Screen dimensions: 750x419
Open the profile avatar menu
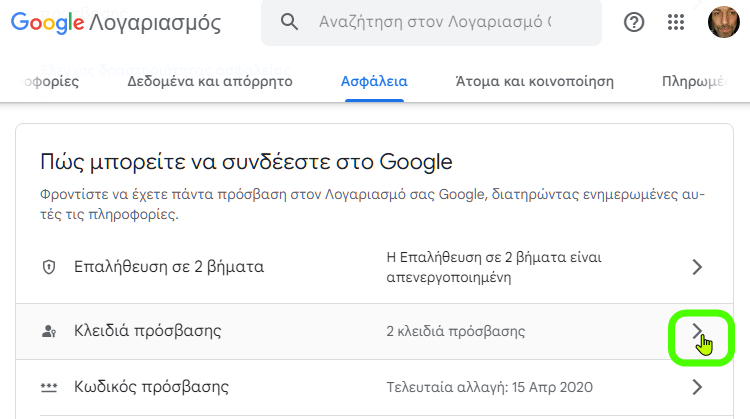click(724, 22)
